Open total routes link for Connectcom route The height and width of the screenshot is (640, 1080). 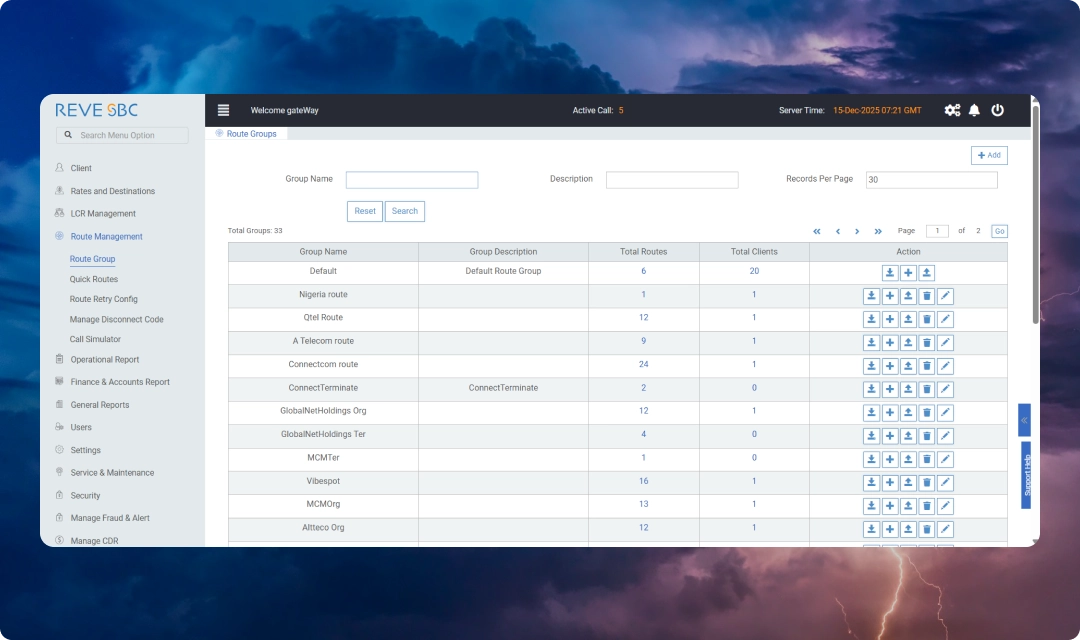click(643, 365)
